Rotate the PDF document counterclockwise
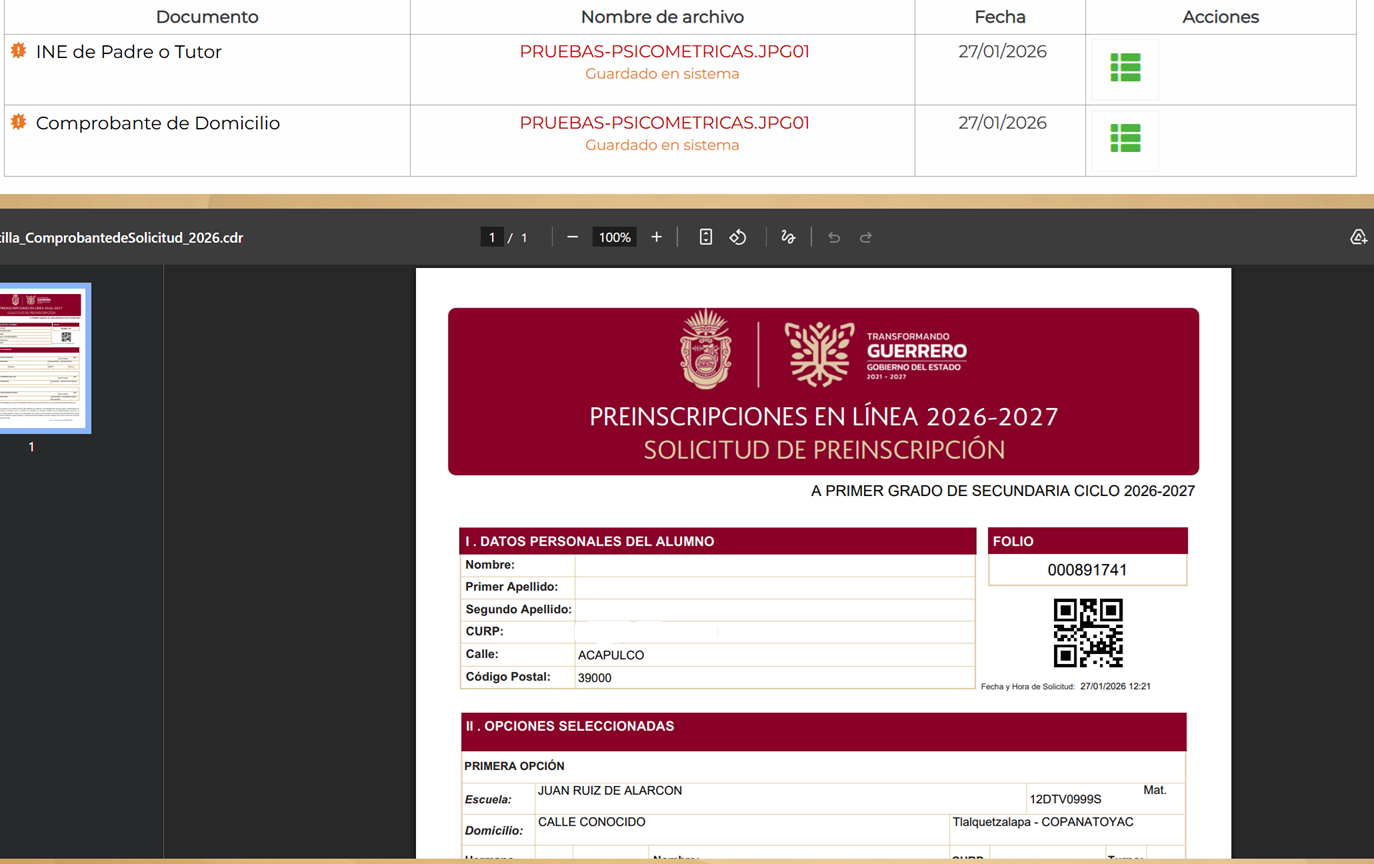 tap(738, 237)
